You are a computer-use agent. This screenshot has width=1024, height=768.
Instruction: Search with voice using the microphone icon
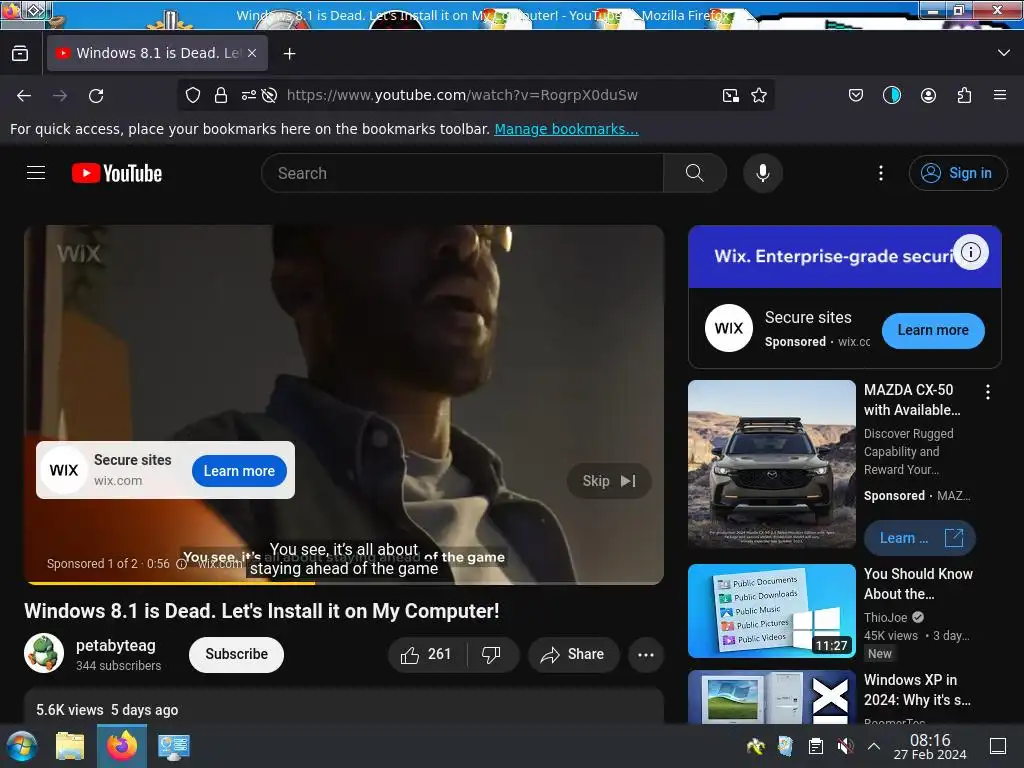[762, 173]
